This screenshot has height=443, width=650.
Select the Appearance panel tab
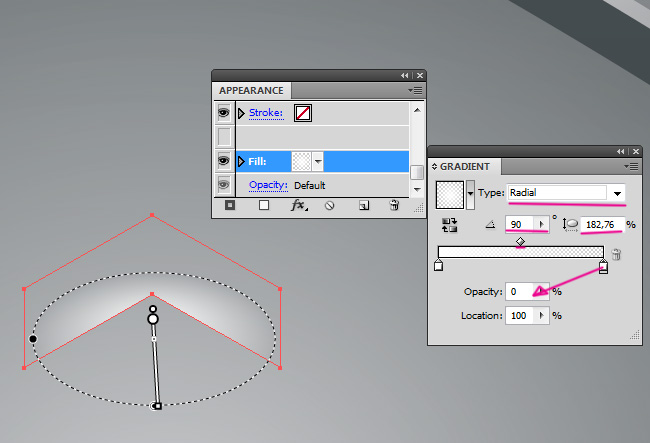tap(252, 90)
